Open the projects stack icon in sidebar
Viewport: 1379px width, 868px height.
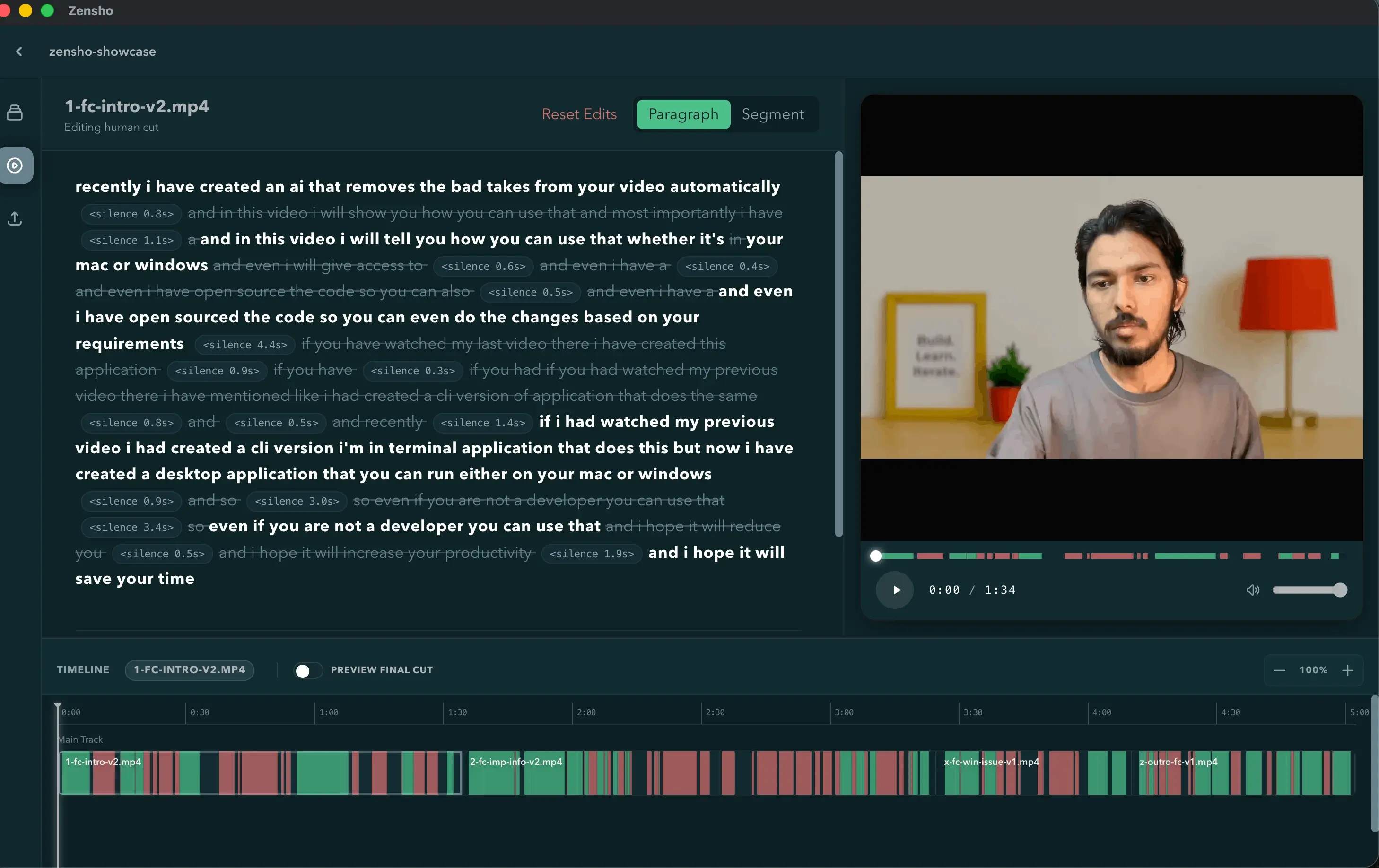click(15, 113)
